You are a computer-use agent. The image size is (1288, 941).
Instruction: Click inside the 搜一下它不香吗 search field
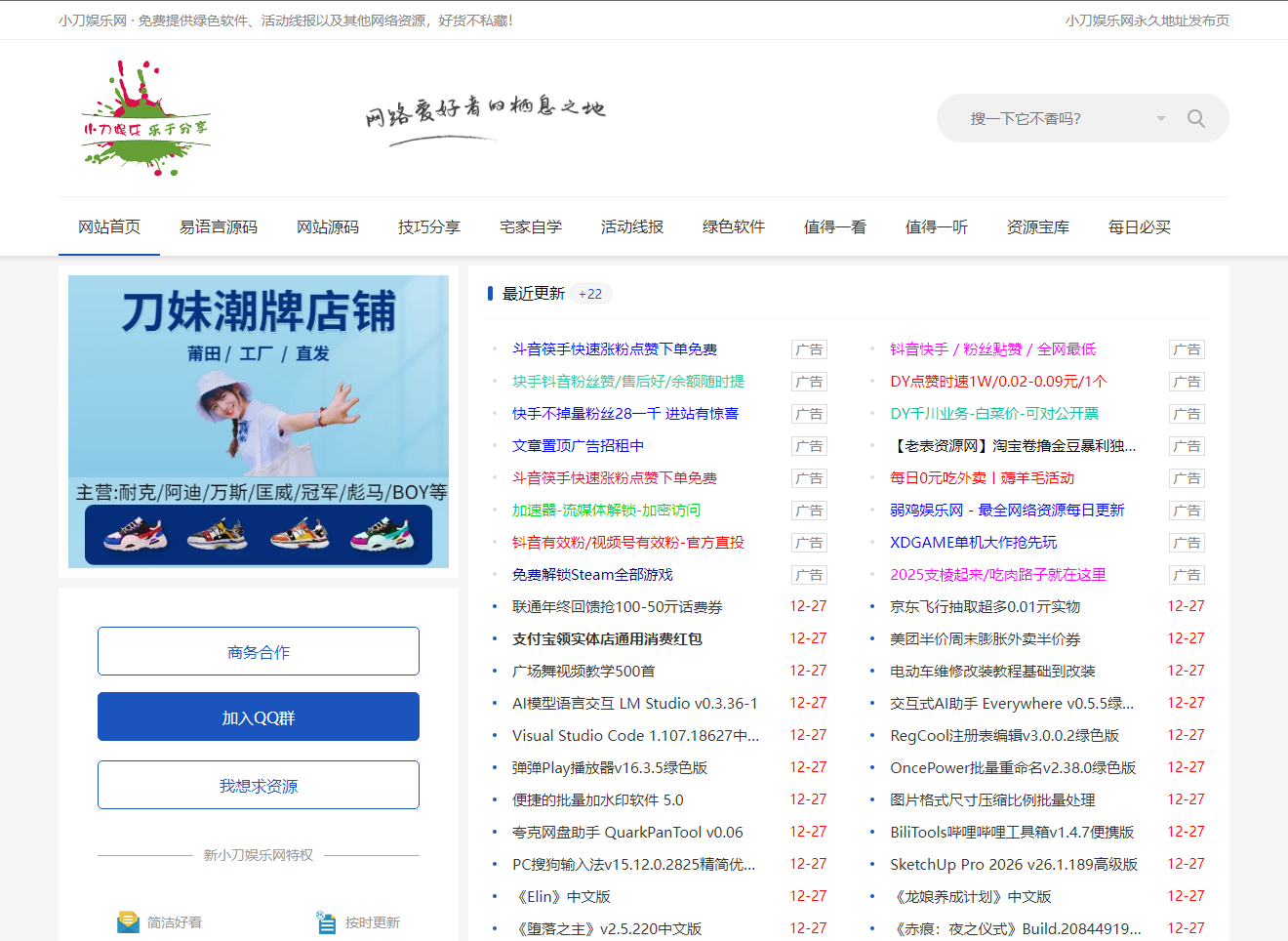(x=1054, y=118)
